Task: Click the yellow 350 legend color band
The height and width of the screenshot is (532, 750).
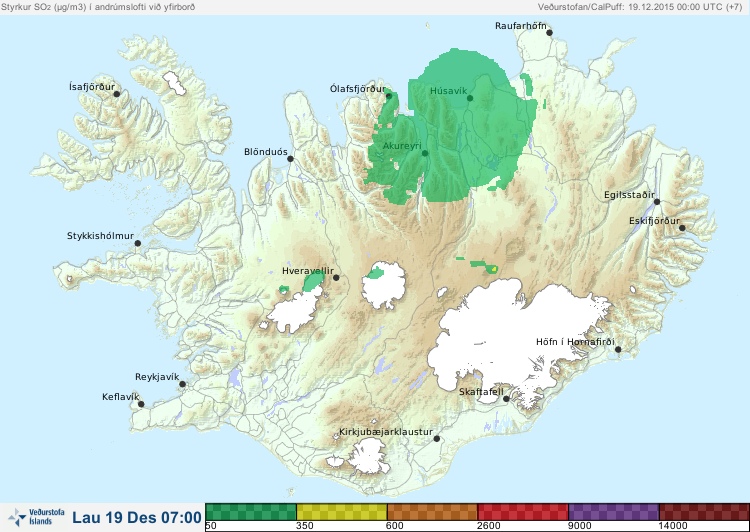Action: click(342, 512)
